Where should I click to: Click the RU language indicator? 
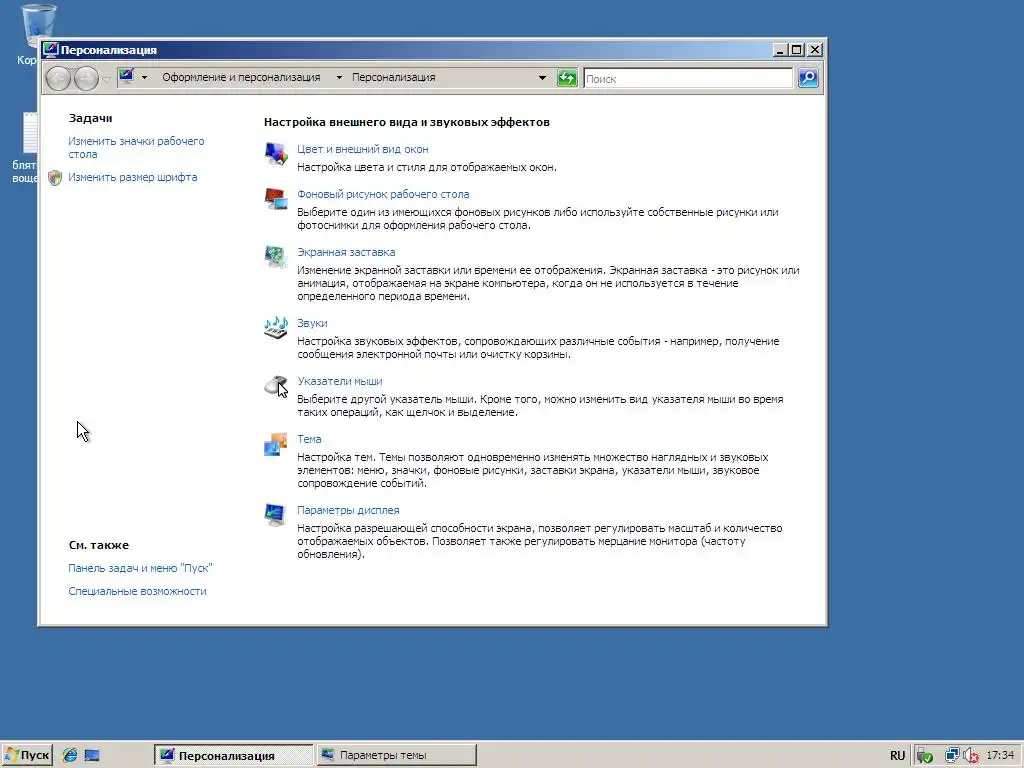897,756
